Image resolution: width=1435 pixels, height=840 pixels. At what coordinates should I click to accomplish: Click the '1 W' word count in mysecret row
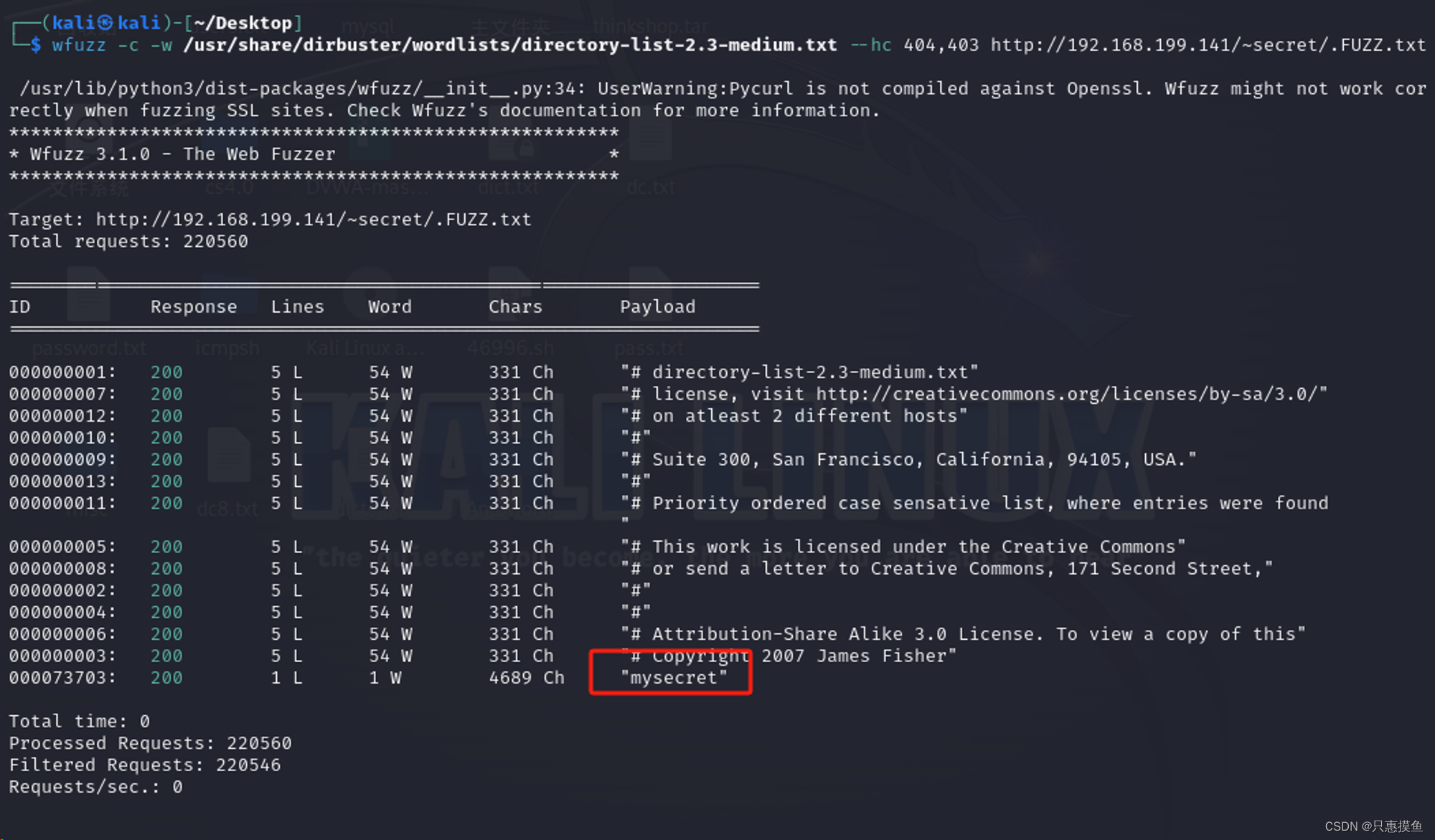coord(385,678)
